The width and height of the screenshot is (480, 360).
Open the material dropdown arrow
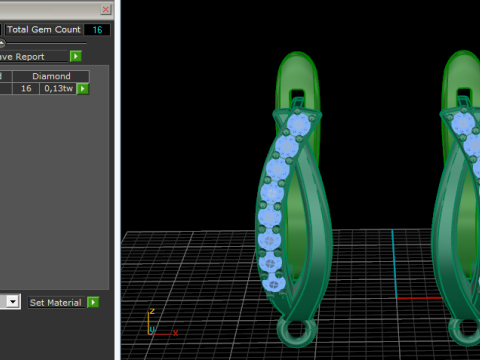pos(13,302)
